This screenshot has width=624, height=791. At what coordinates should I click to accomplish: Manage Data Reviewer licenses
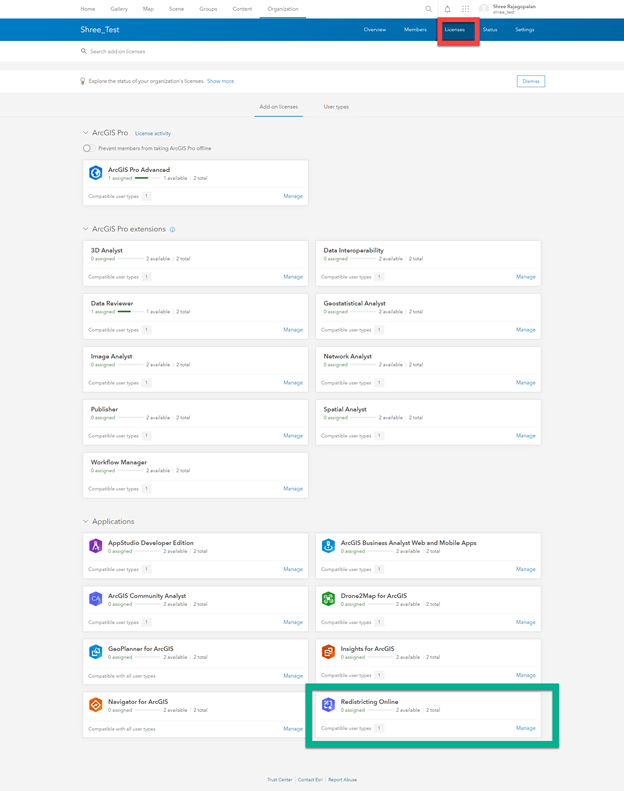293,330
